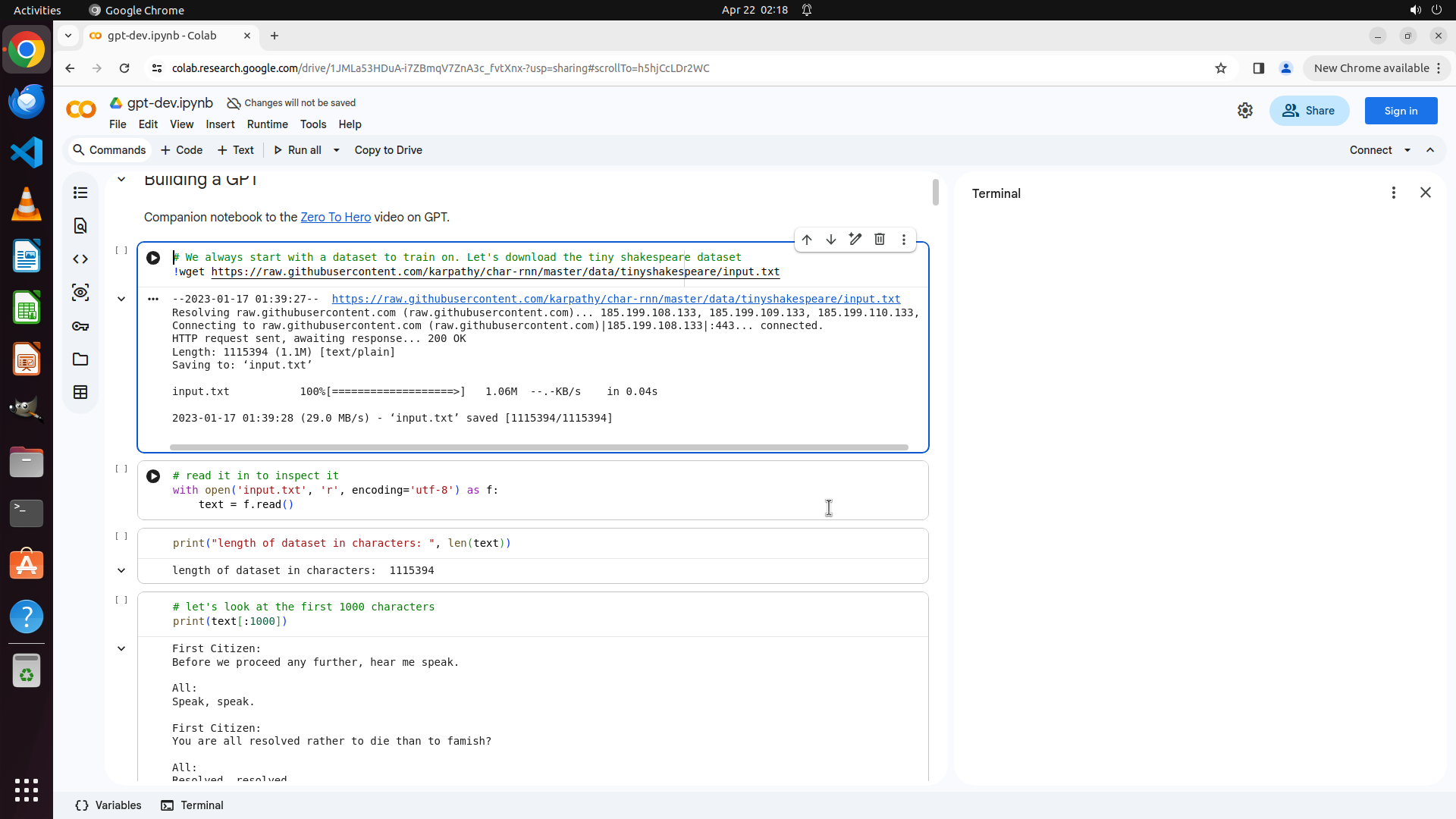Click the wget output horizontal scrollbar
Screen dimensions: 1456x819
click(x=538, y=447)
